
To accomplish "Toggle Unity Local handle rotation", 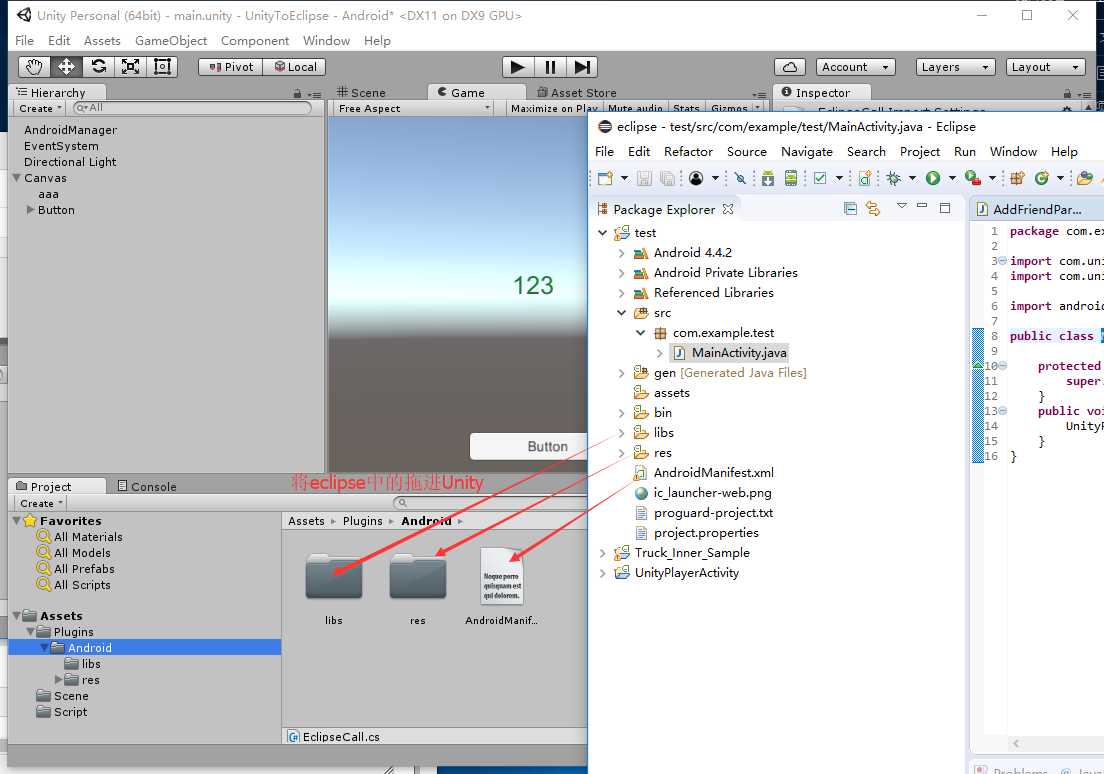I will [x=295, y=67].
